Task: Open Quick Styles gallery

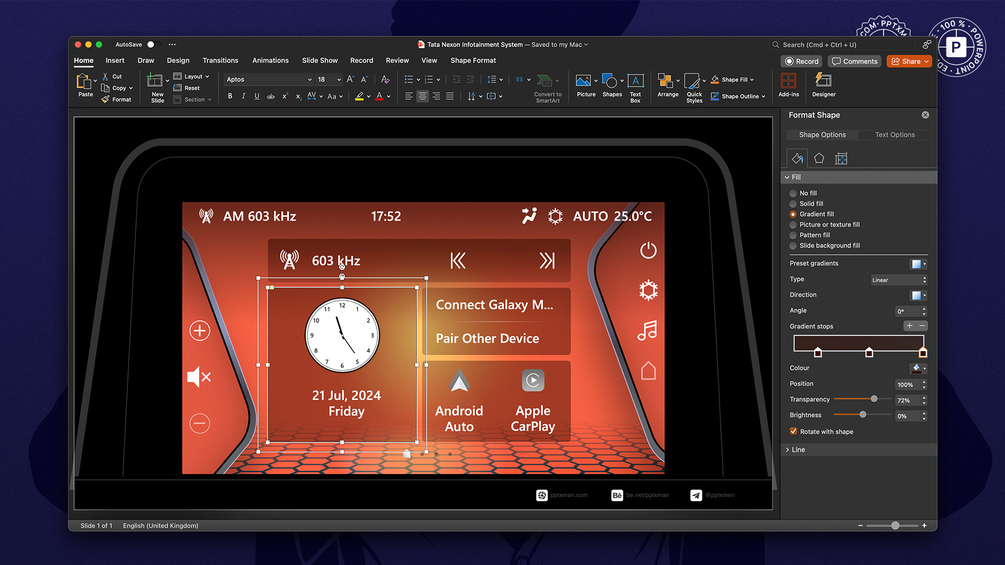Action: click(692, 81)
